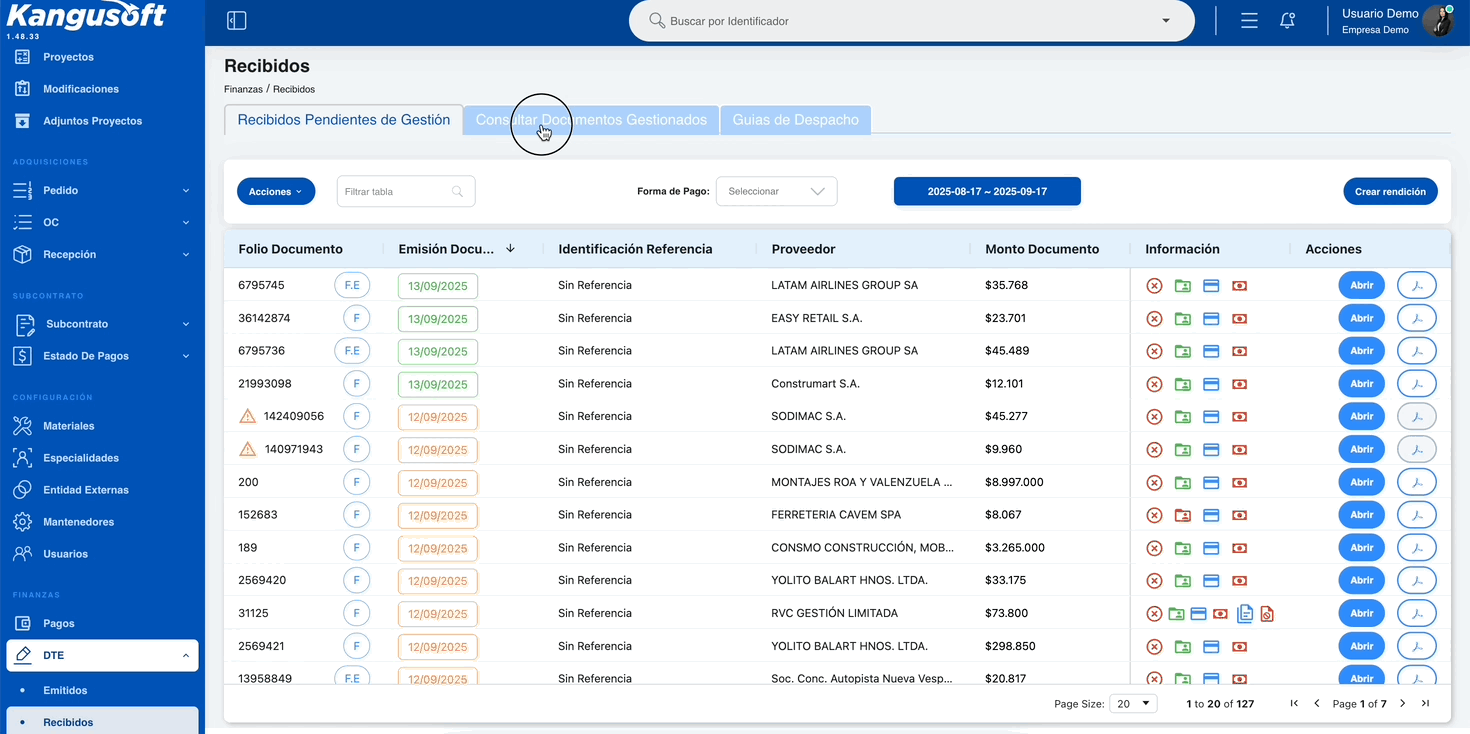The image size is (1470, 734).
Task: Open Modificaciones in sidebar
Action: point(81,89)
